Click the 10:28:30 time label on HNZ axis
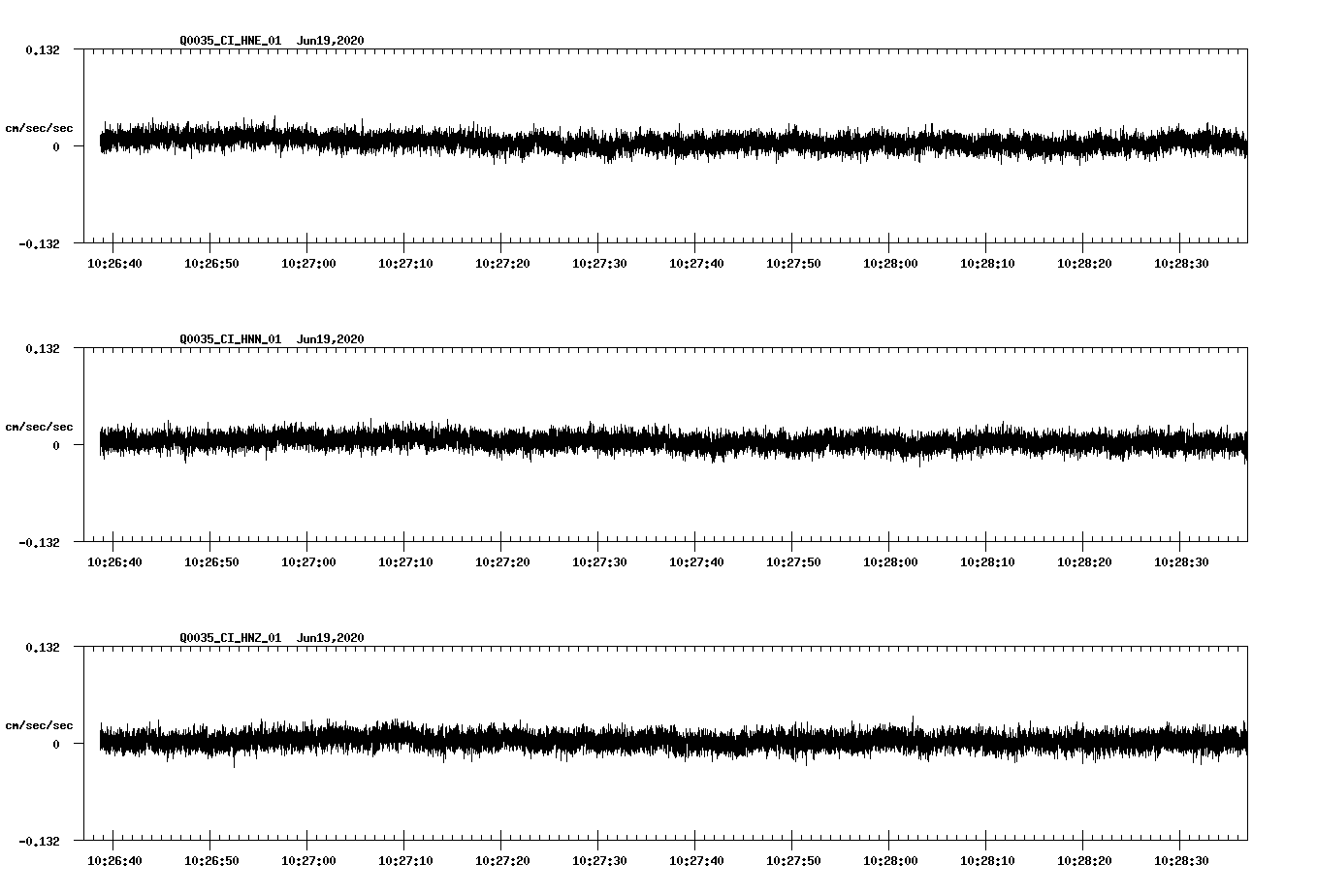Image resolution: width=1317 pixels, height=896 pixels. click(x=1181, y=861)
